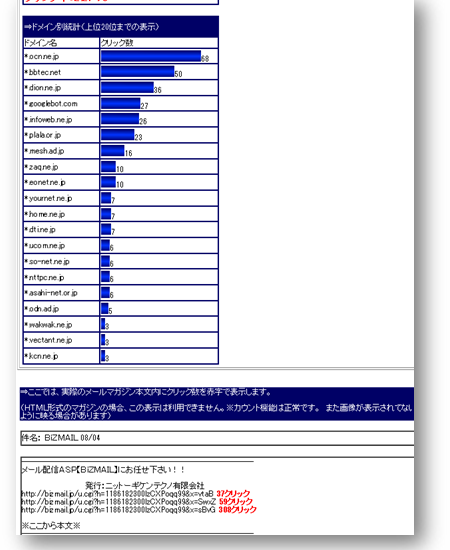Screen dimensions: 450x550
Task: Click the red 308クリック count
Action: tap(237, 510)
